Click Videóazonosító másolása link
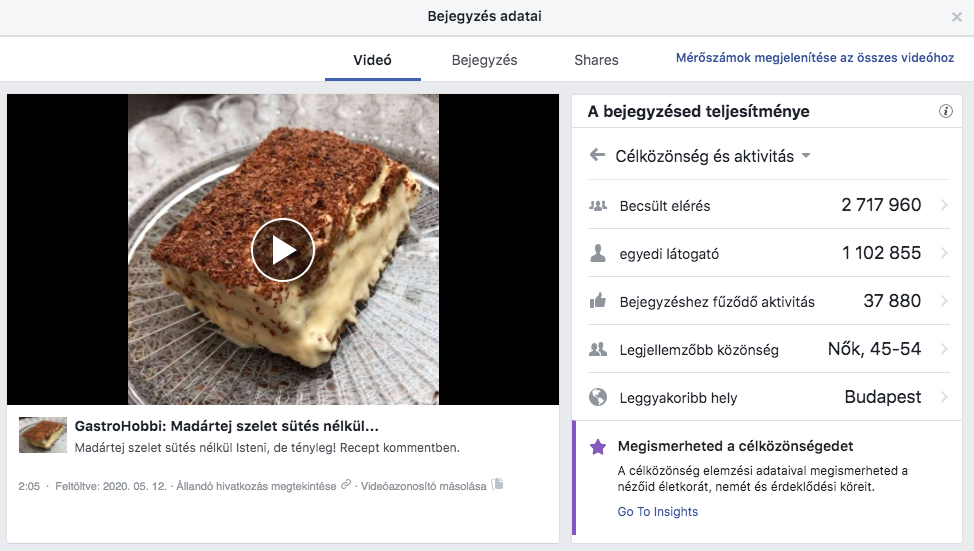 424,486
